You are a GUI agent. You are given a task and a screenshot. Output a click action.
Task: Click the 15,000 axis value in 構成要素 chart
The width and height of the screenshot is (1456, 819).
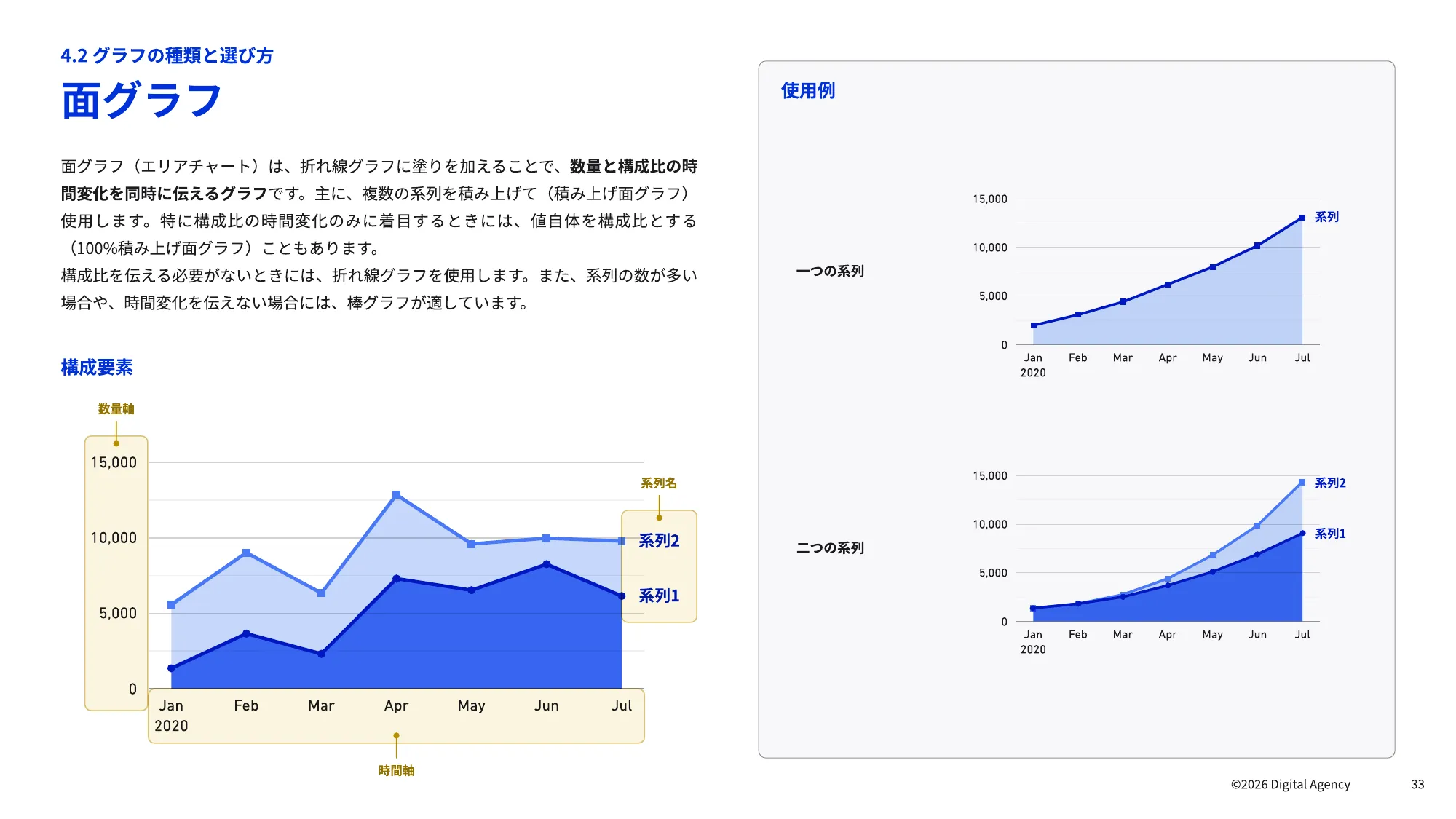pyautogui.click(x=114, y=462)
